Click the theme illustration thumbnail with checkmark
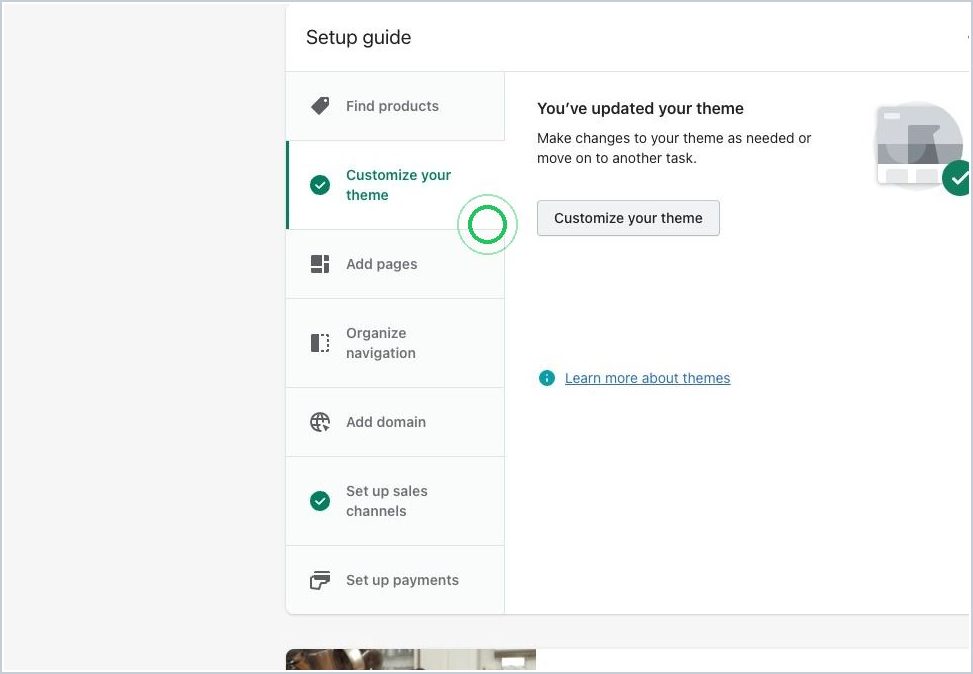The width and height of the screenshot is (973, 674). (923, 148)
